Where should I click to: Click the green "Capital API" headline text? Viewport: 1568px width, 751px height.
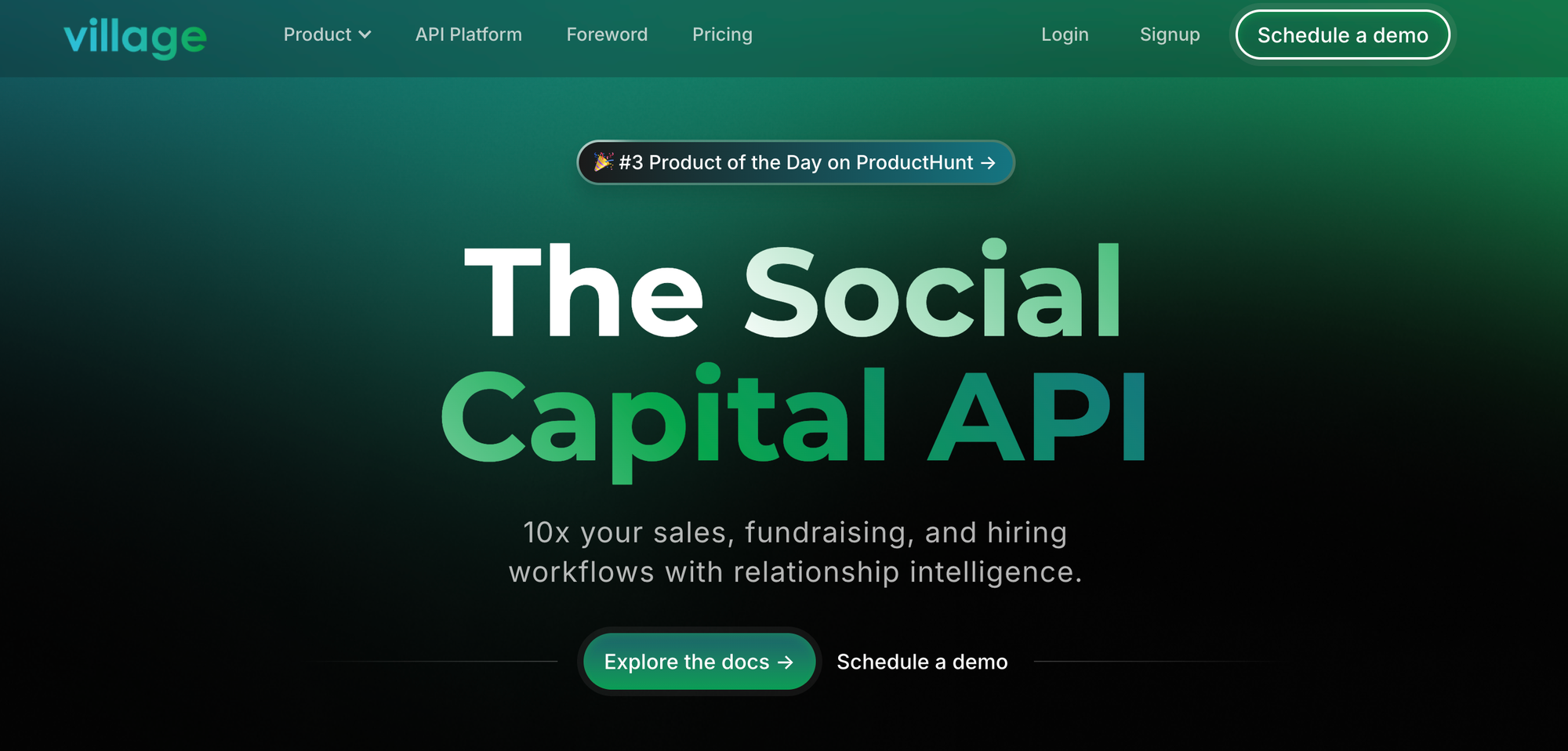pyautogui.click(x=793, y=419)
